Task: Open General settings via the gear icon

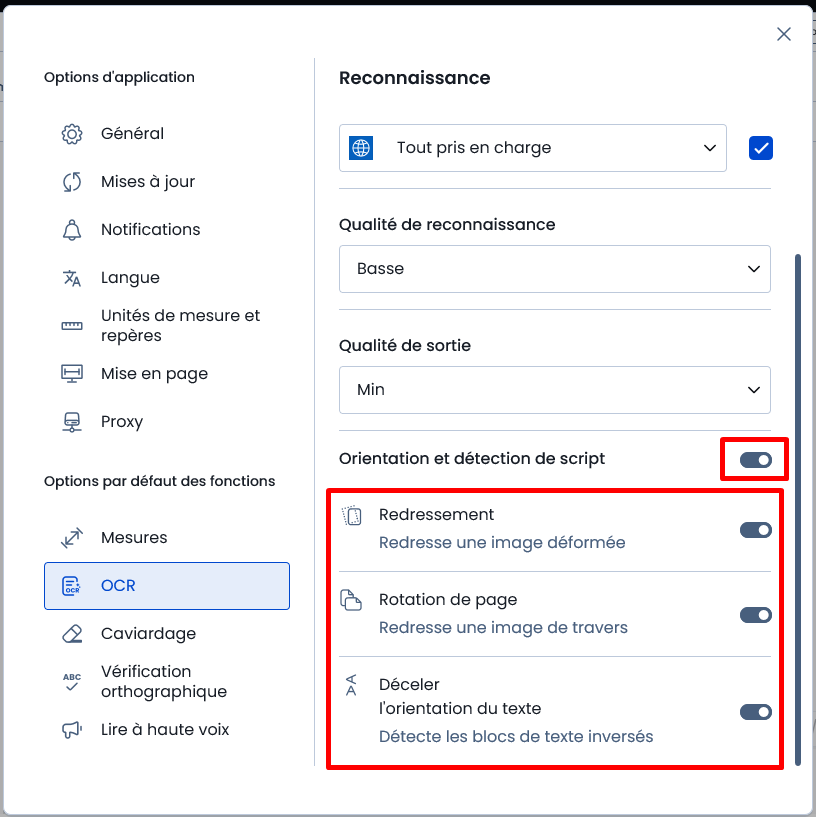Action: [x=72, y=134]
